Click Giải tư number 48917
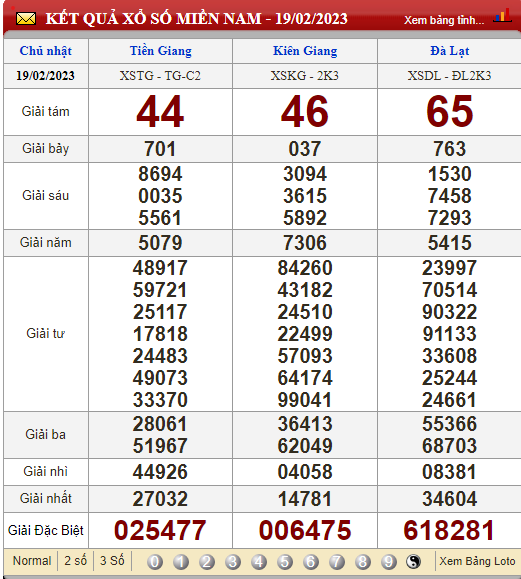521x579 pixels. 160,268
